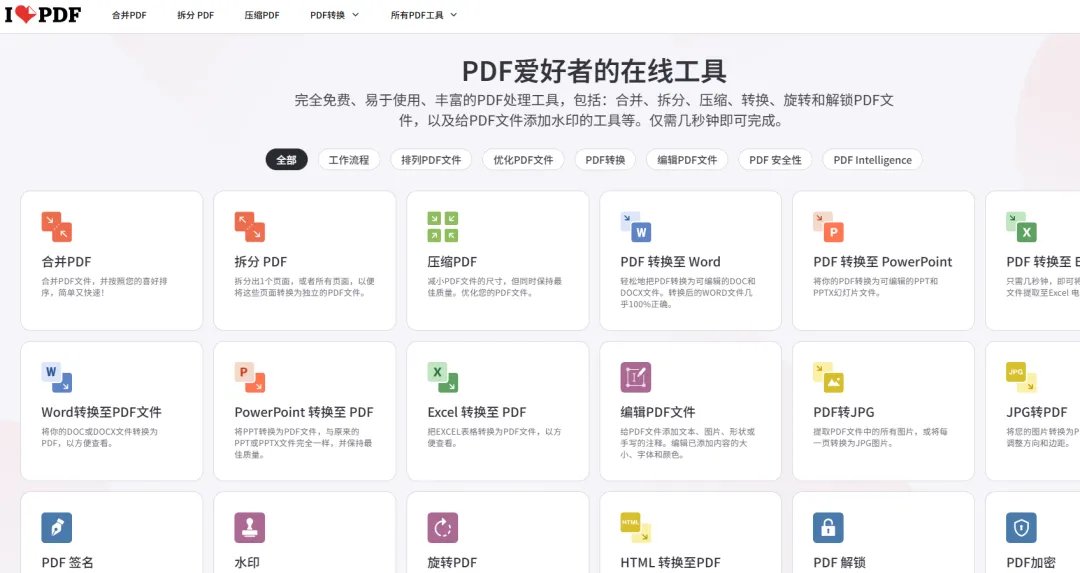
Task: Select the PDF Intelligence filter tab
Action: pos(873,160)
